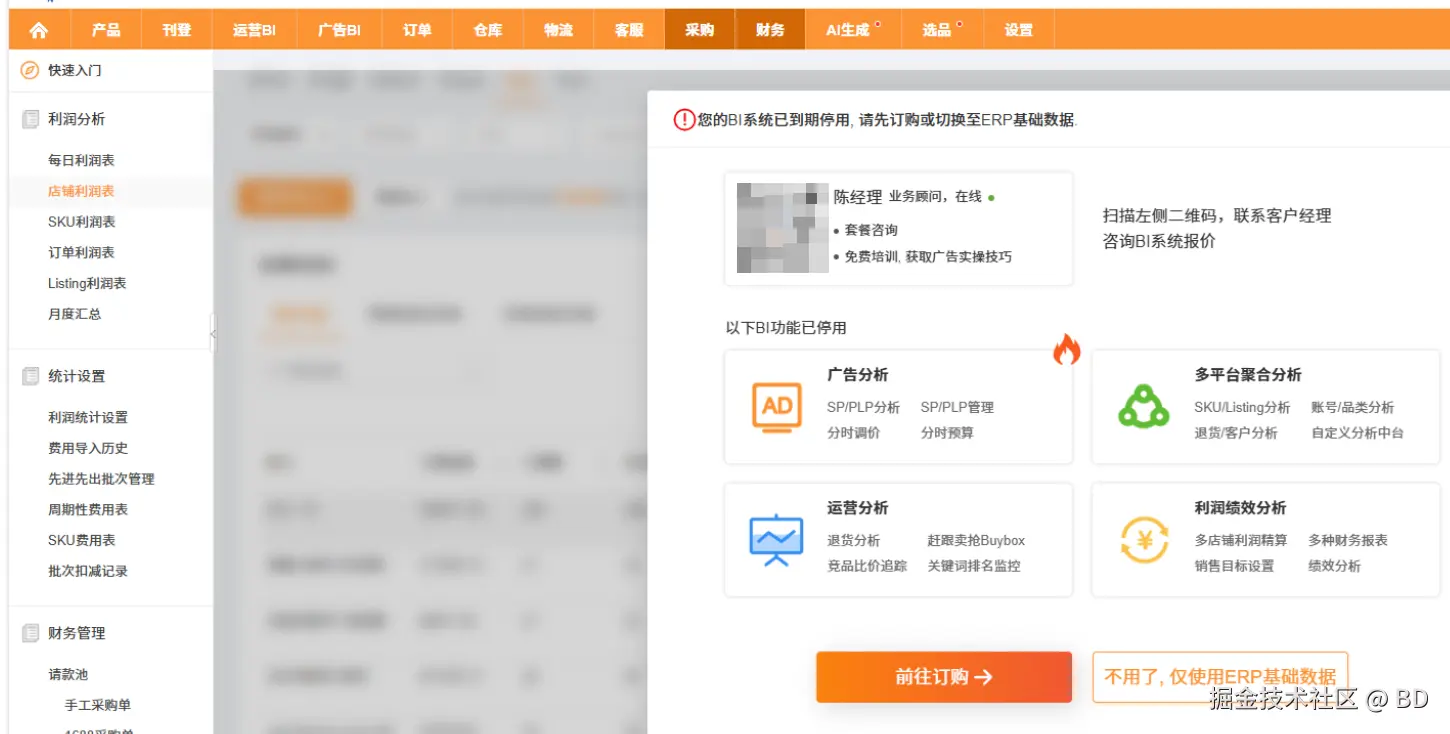
Task: Click the 分时预算 feature text
Action: click(947, 433)
